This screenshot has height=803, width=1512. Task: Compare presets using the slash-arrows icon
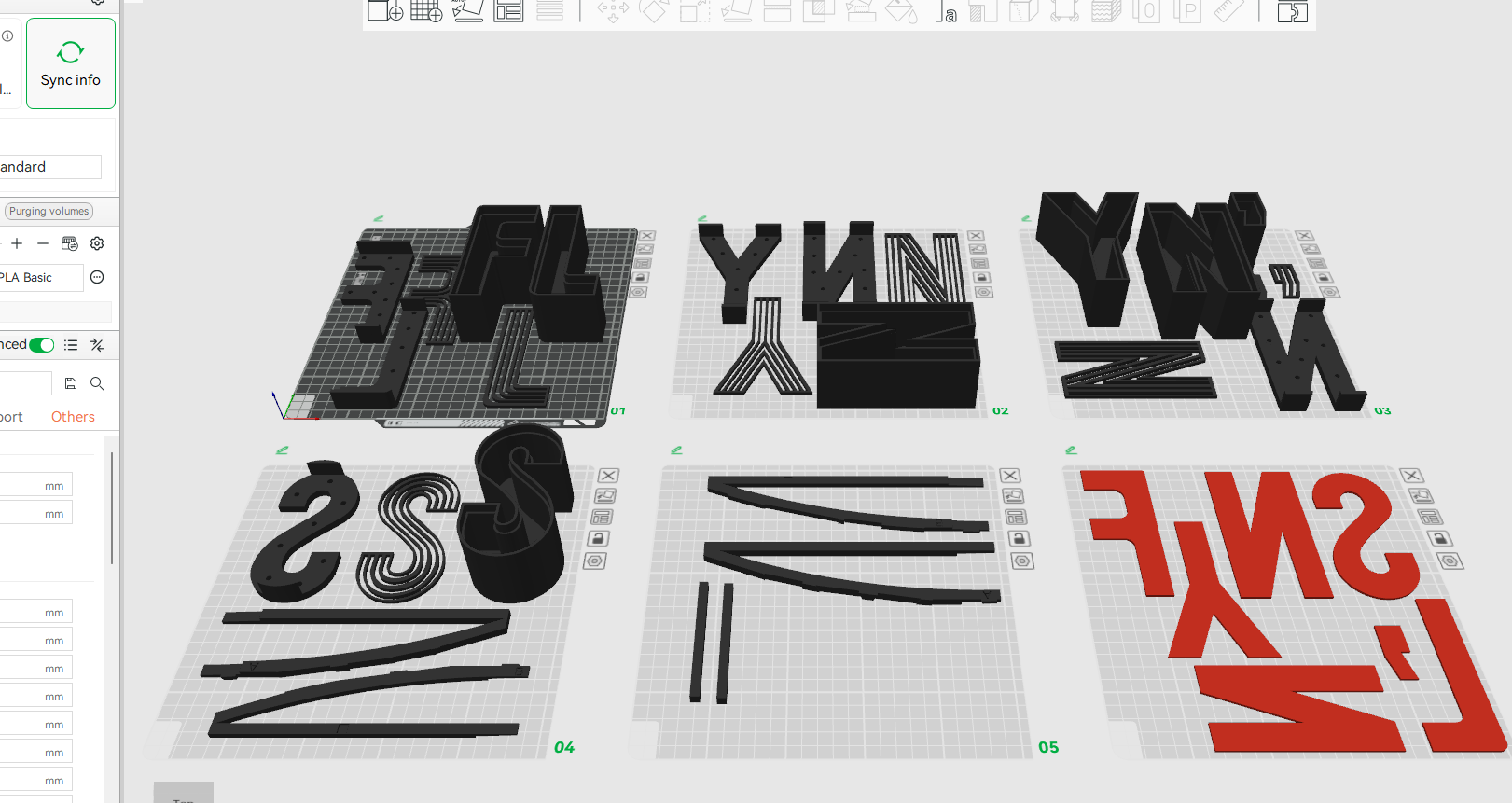tap(97, 345)
